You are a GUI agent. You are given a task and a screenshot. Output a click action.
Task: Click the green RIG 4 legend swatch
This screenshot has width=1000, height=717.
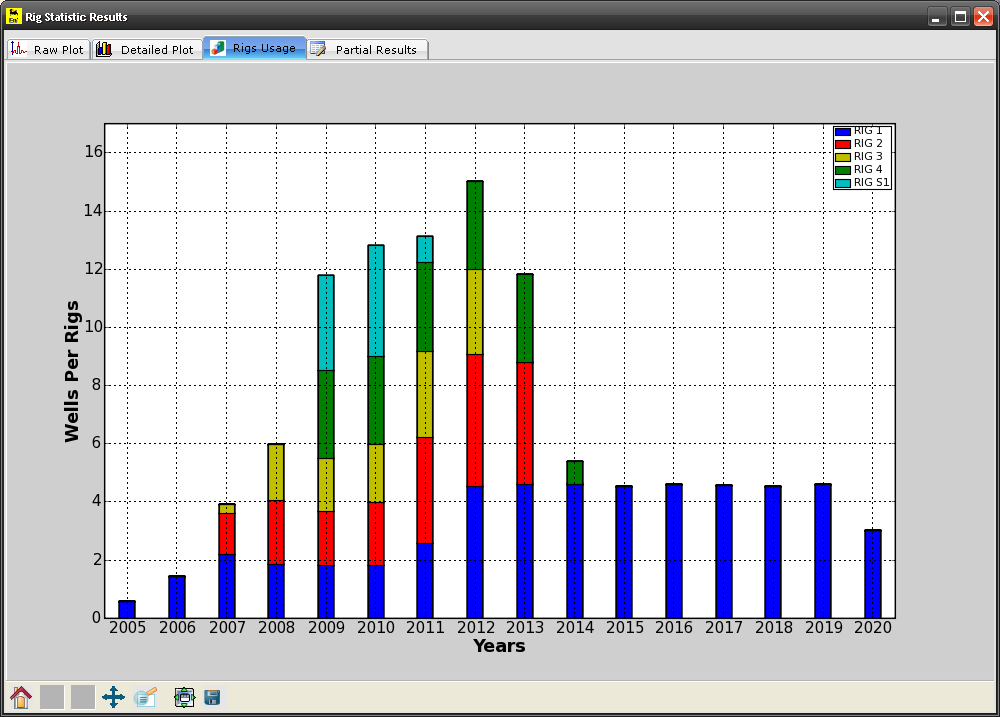[x=843, y=170]
